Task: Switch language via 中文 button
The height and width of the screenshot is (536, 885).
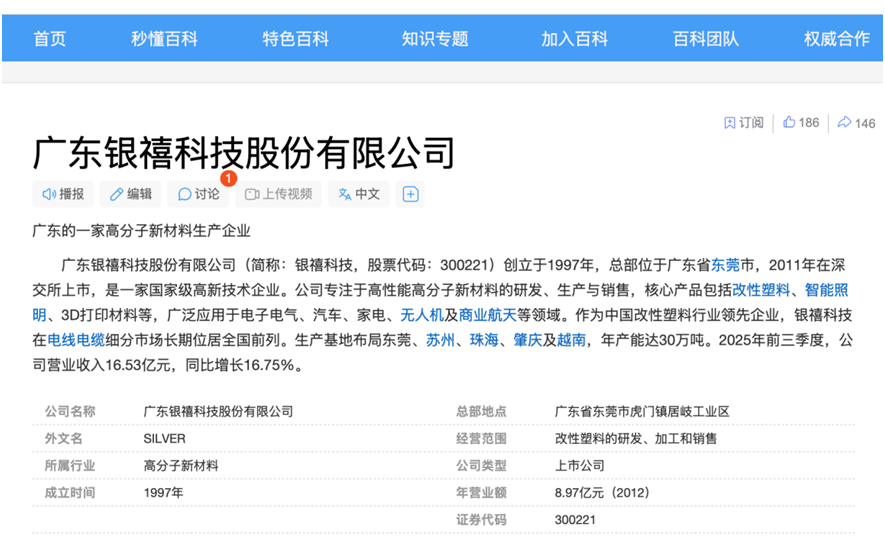Action: 358,194
